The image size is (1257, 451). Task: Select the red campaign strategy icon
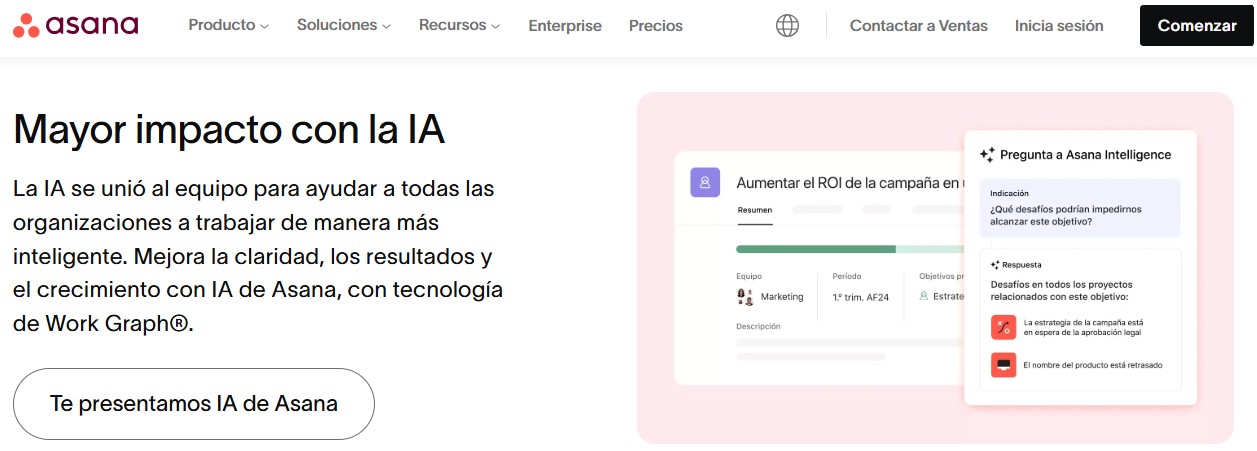(x=1003, y=327)
